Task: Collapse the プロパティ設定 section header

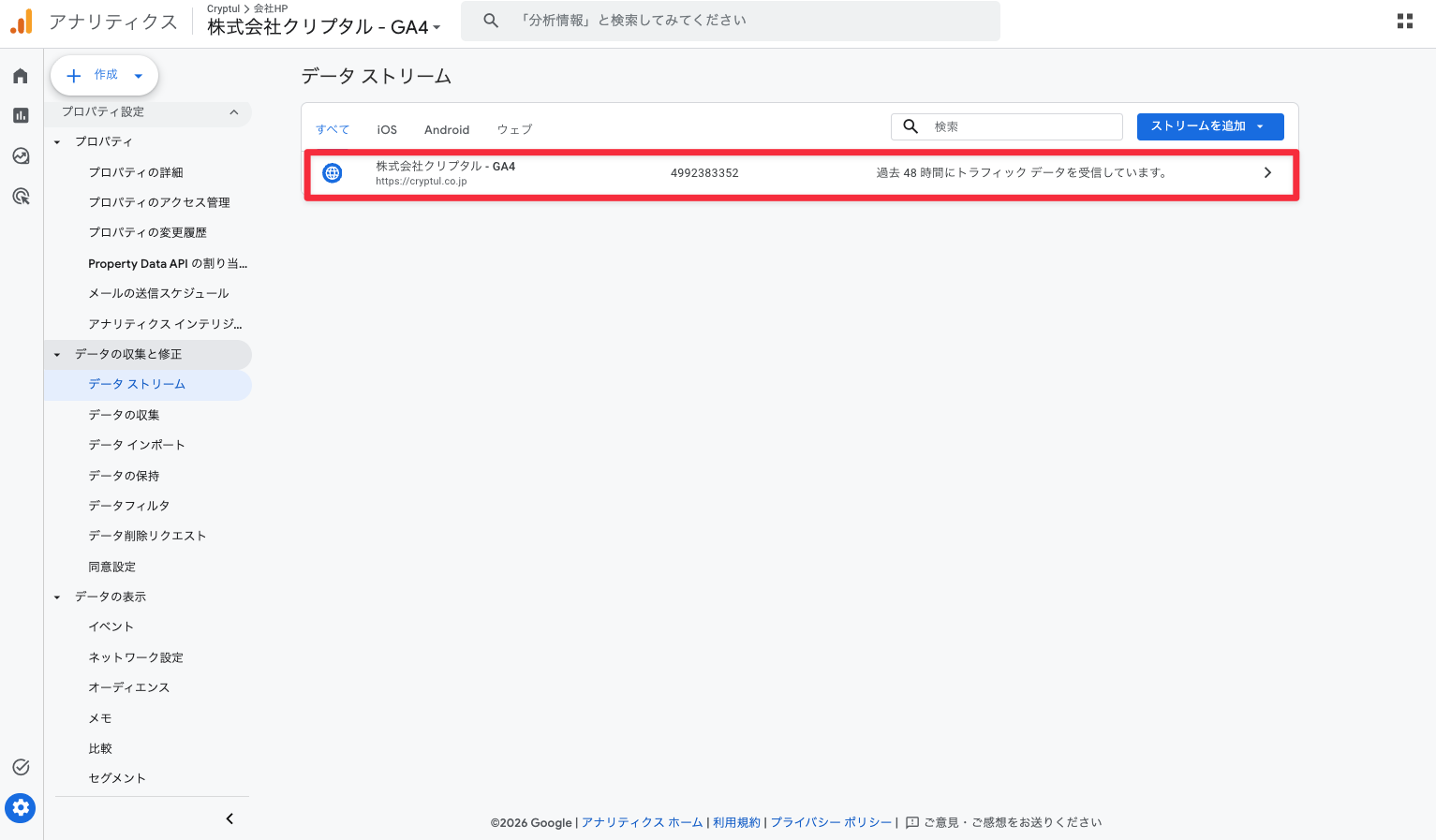Action: (149, 112)
